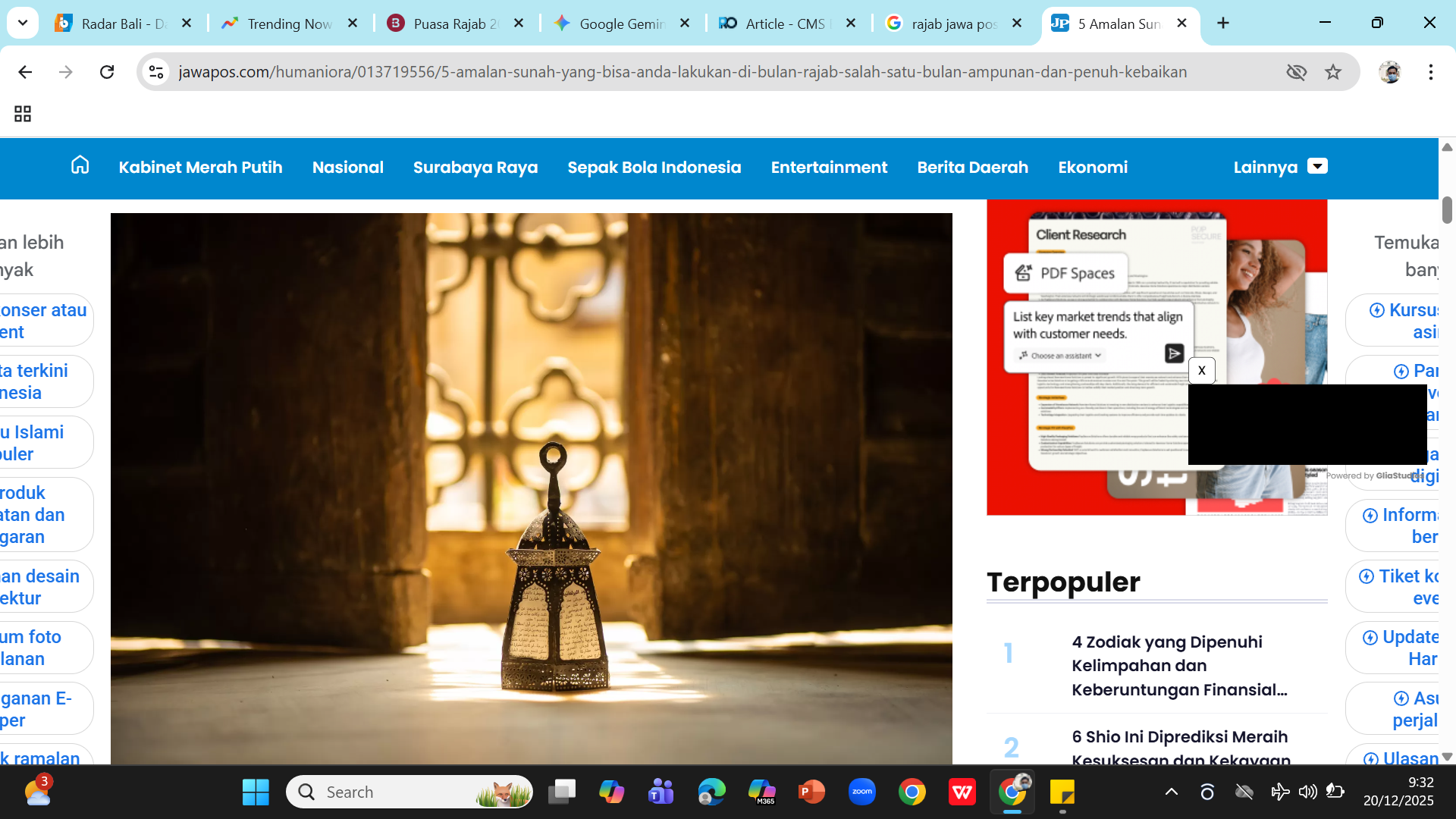Screen dimensions: 1456x819
Task: Click the site information icon in address bar
Action: [x=156, y=72]
